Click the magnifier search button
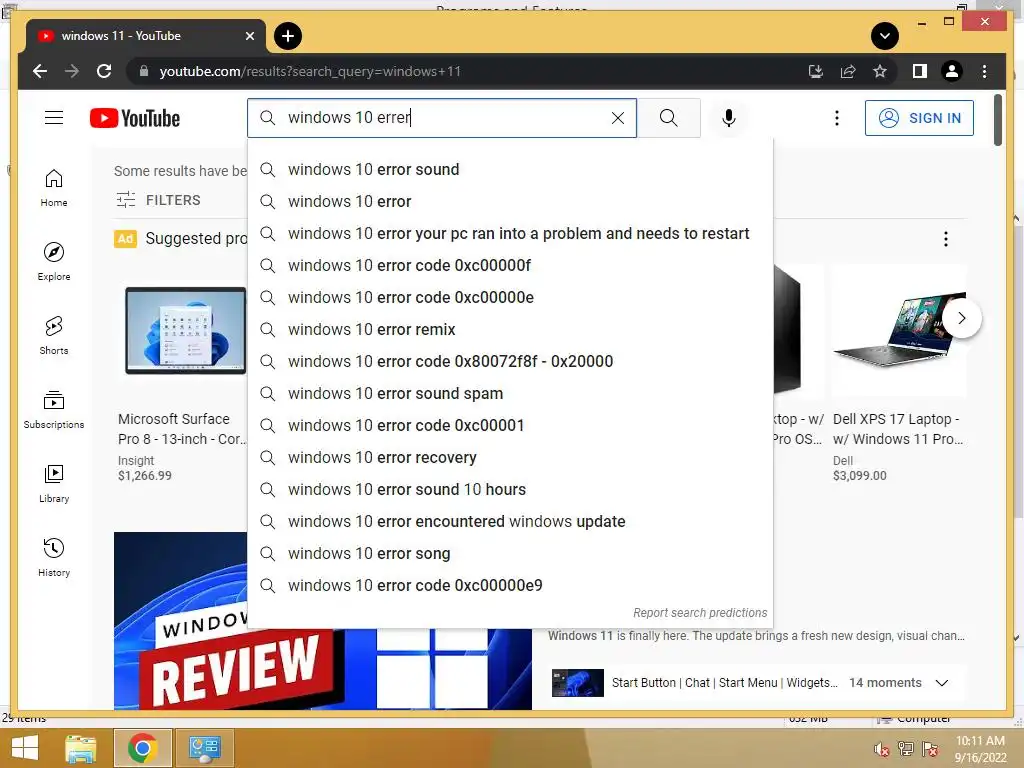Image resolution: width=1024 pixels, height=768 pixels. point(668,118)
